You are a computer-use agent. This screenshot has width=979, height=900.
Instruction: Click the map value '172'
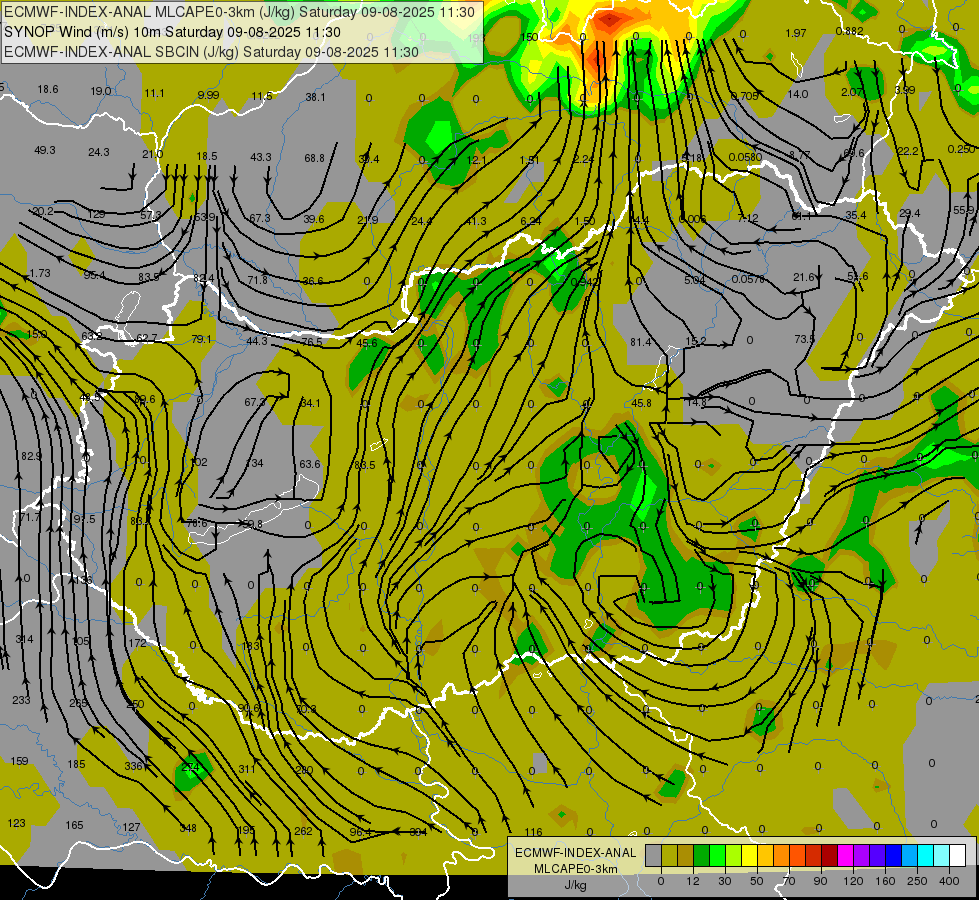[137, 643]
